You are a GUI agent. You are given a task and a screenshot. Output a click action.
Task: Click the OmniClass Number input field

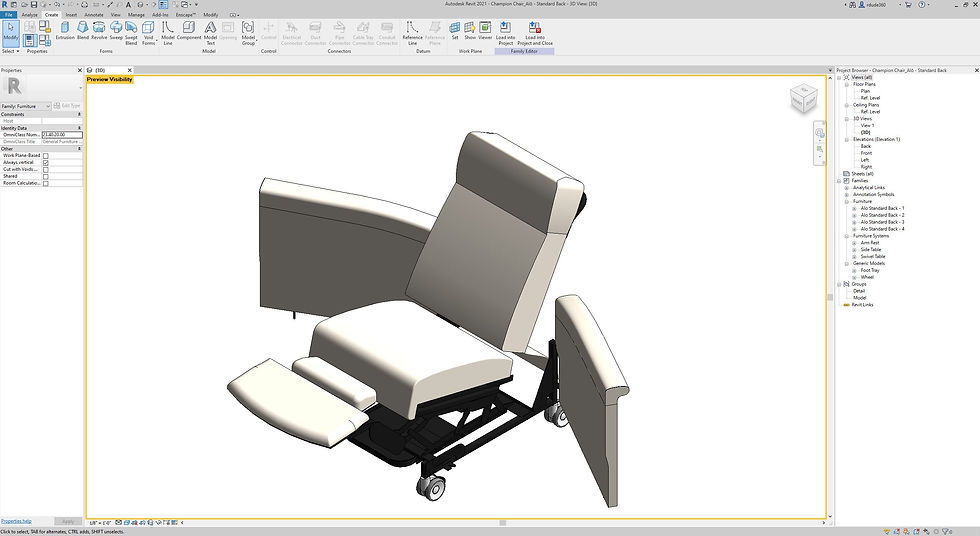62,135
